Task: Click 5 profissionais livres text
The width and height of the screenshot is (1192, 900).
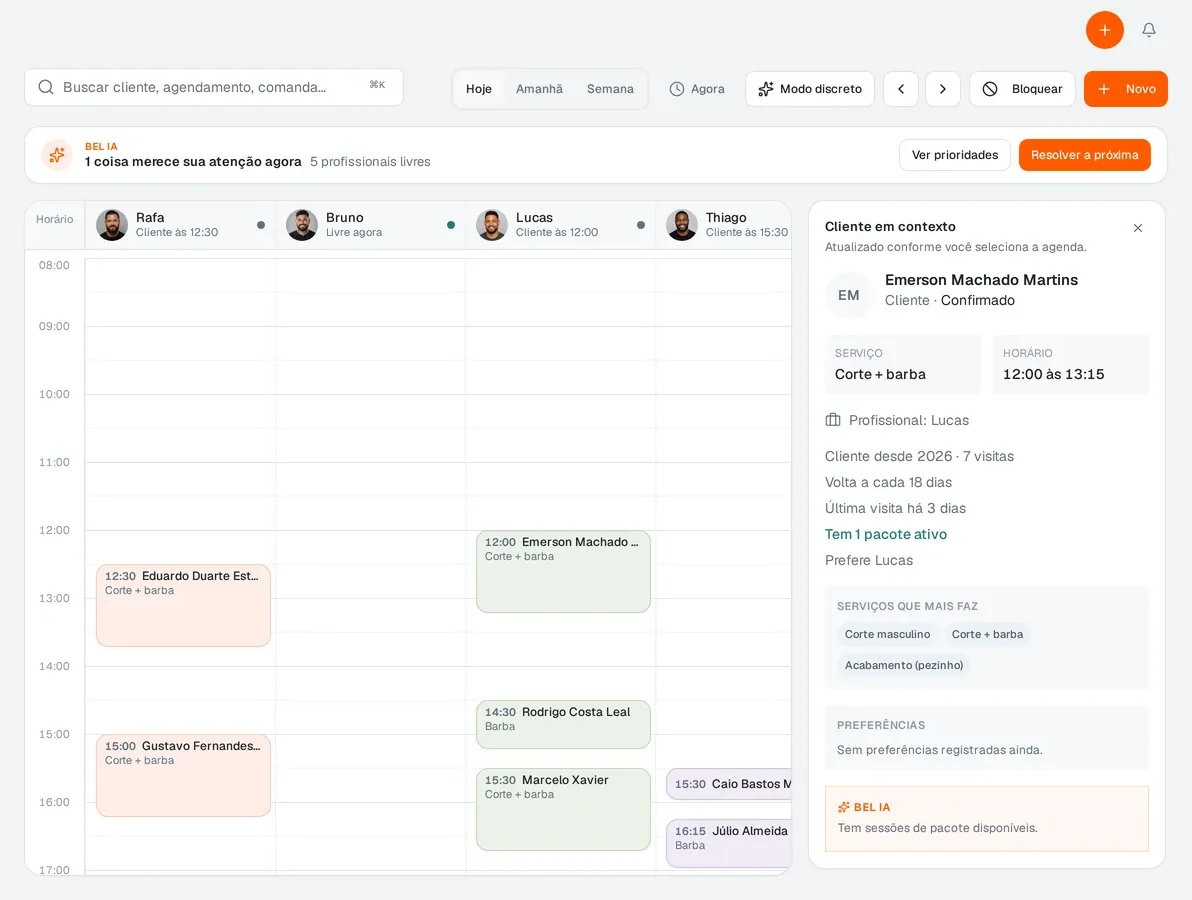Action: [x=370, y=162]
